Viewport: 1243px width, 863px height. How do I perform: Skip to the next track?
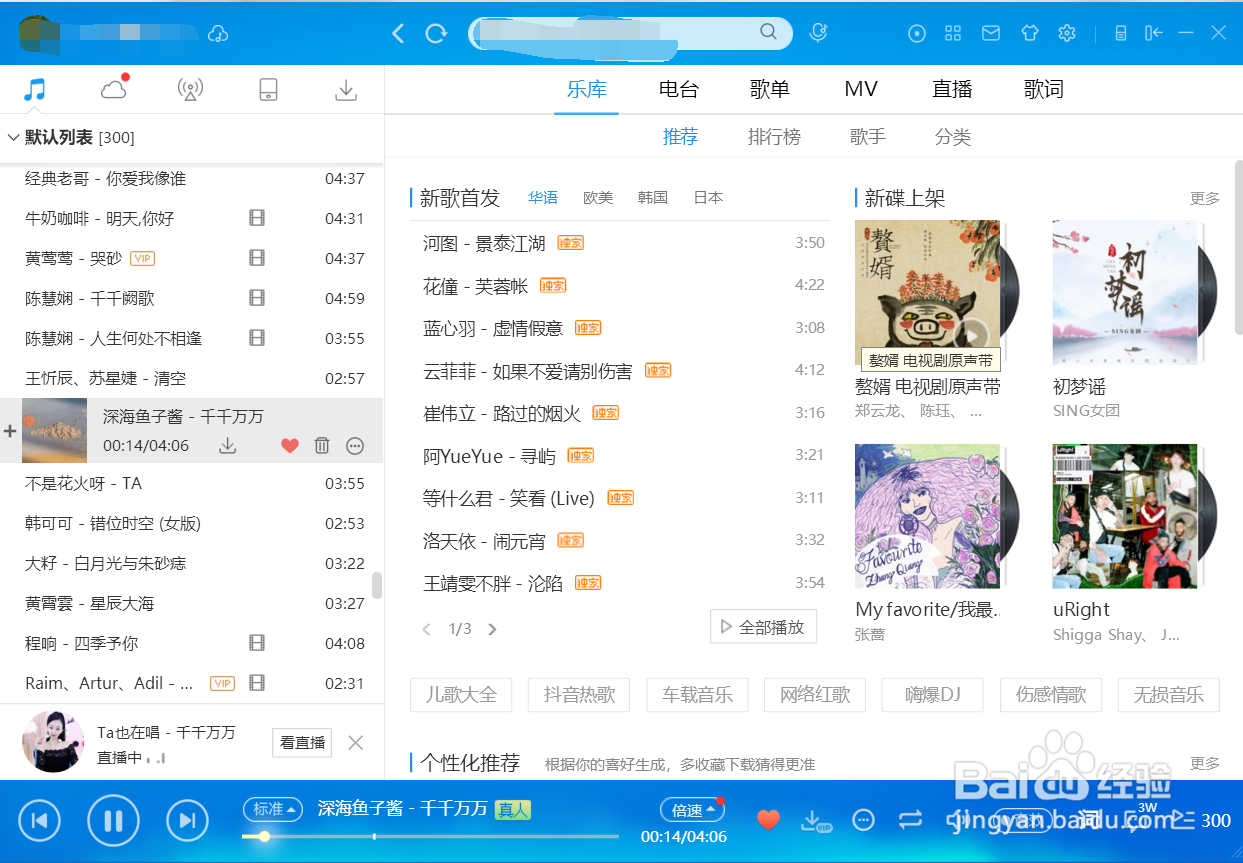(187, 821)
